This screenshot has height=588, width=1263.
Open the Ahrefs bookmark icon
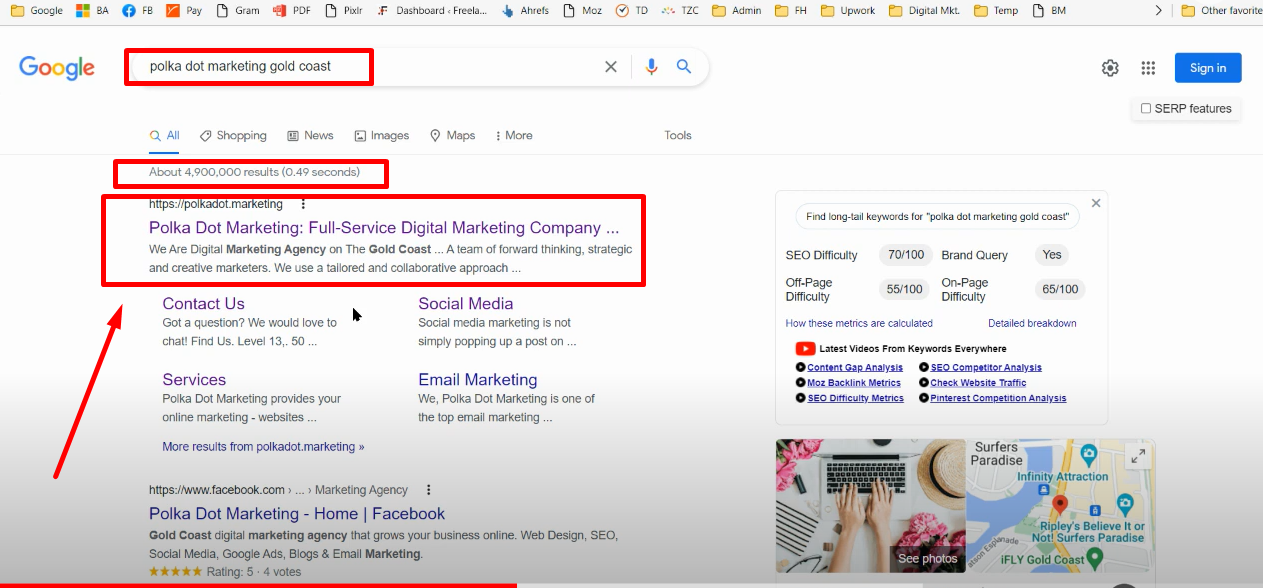click(x=524, y=11)
